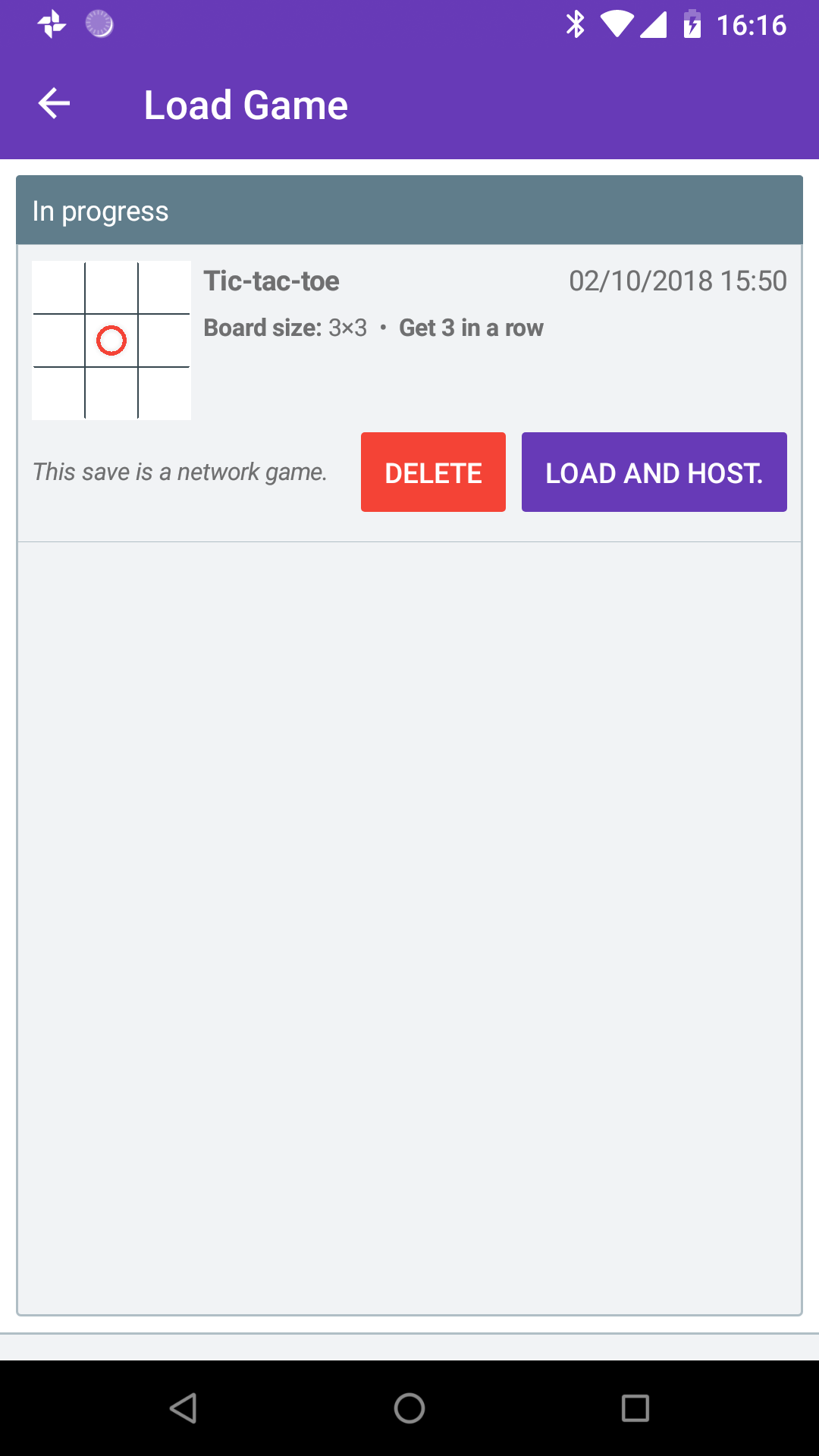
Task: Tap Load and Host button
Action: [654, 472]
